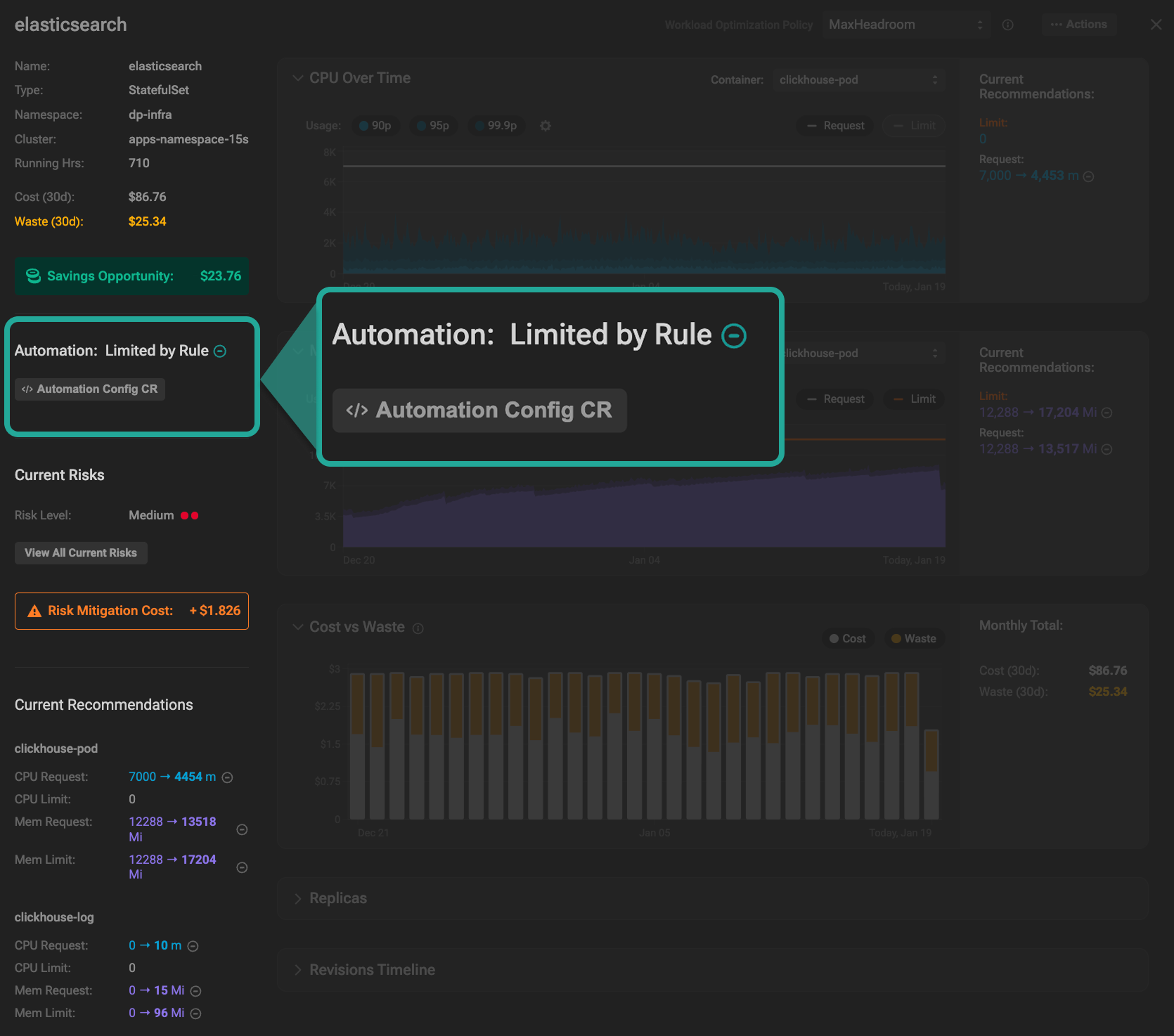Toggle the Cost legend series
This screenshot has width=1174, height=1036.
click(848, 639)
